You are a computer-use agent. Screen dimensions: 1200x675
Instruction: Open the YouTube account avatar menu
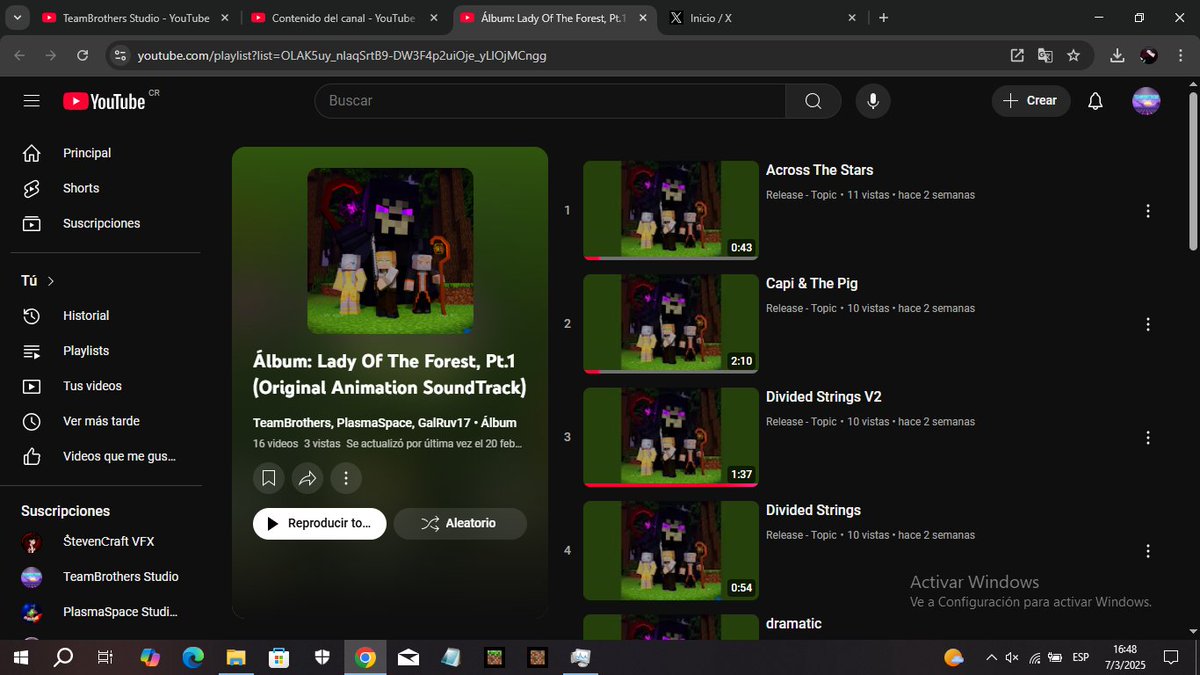(x=1146, y=101)
